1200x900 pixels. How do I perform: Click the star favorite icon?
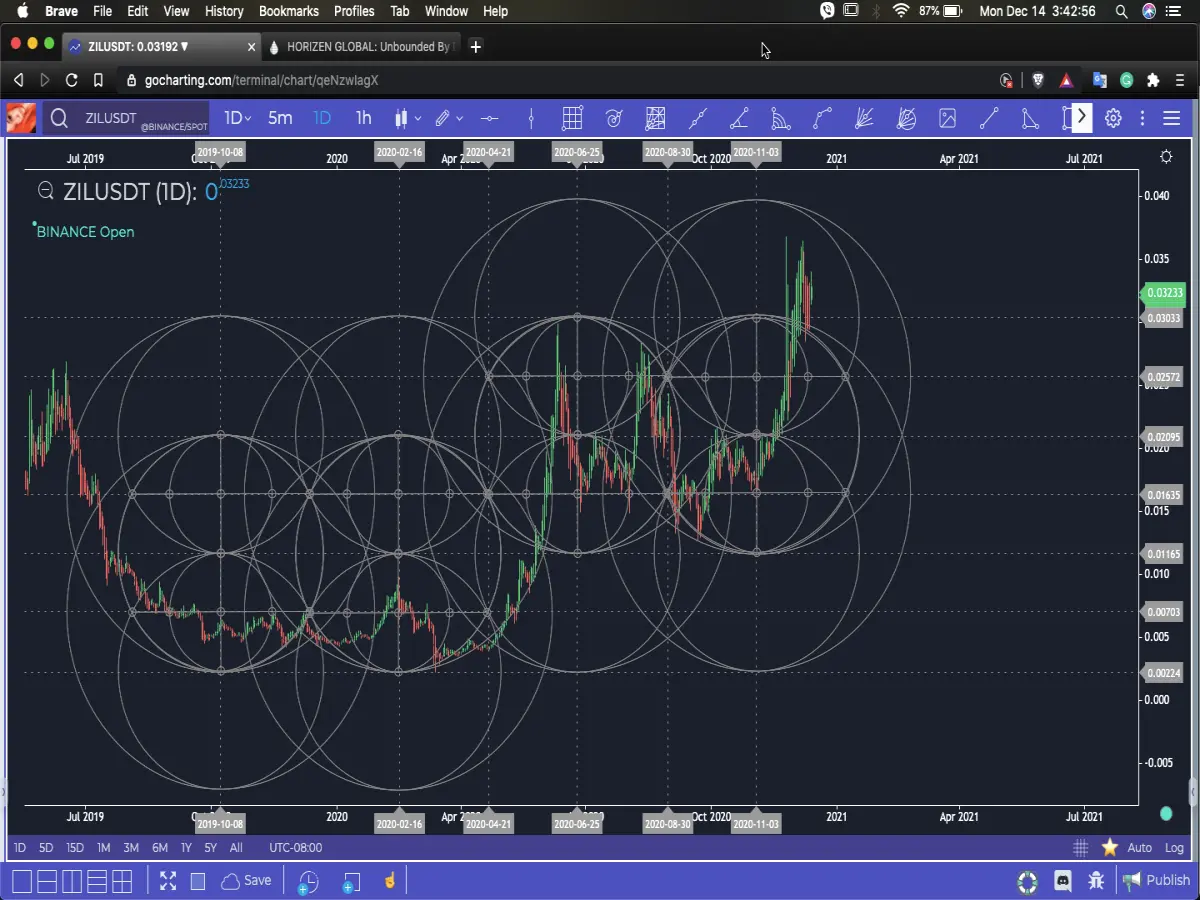pyautogui.click(x=1110, y=847)
